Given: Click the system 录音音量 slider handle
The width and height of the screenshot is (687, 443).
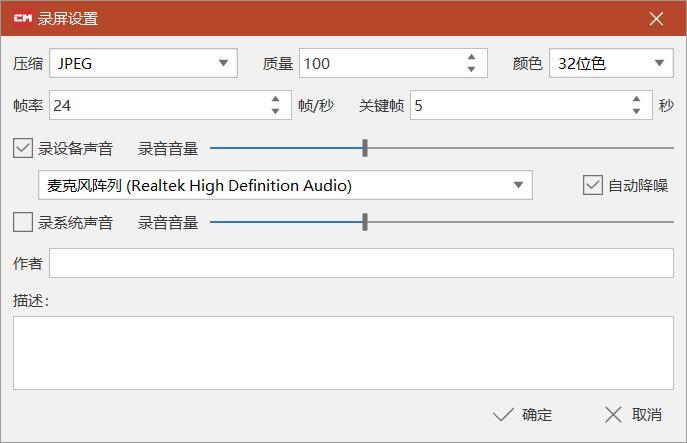Looking at the screenshot, I should (365, 222).
